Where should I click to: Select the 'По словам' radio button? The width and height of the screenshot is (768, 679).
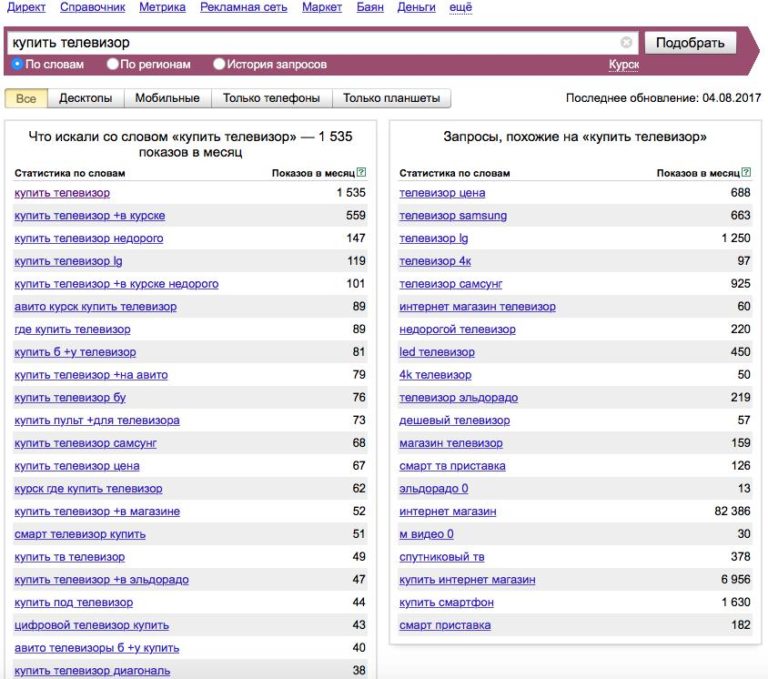(x=17, y=64)
